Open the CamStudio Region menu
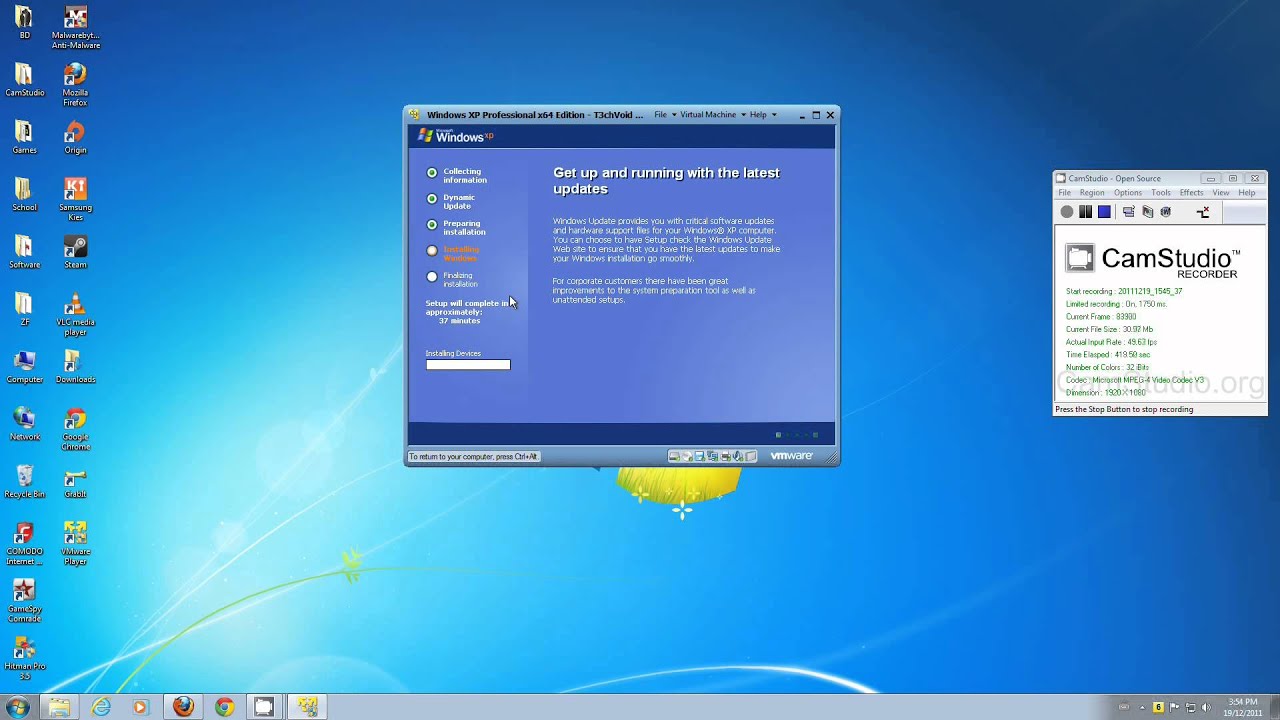1280x720 pixels. coord(1092,193)
